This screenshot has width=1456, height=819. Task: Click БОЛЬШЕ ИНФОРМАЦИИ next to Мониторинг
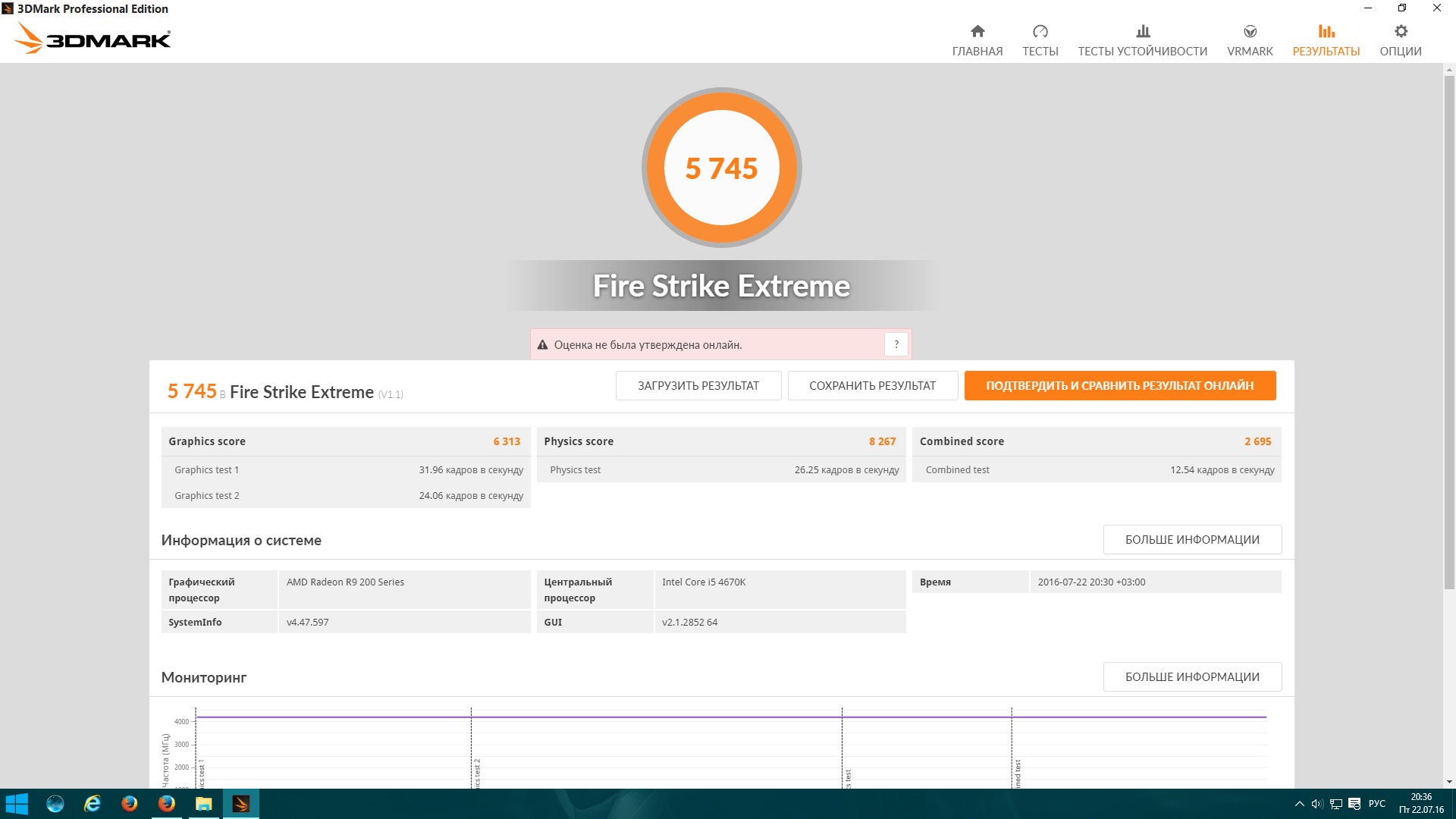1191,677
